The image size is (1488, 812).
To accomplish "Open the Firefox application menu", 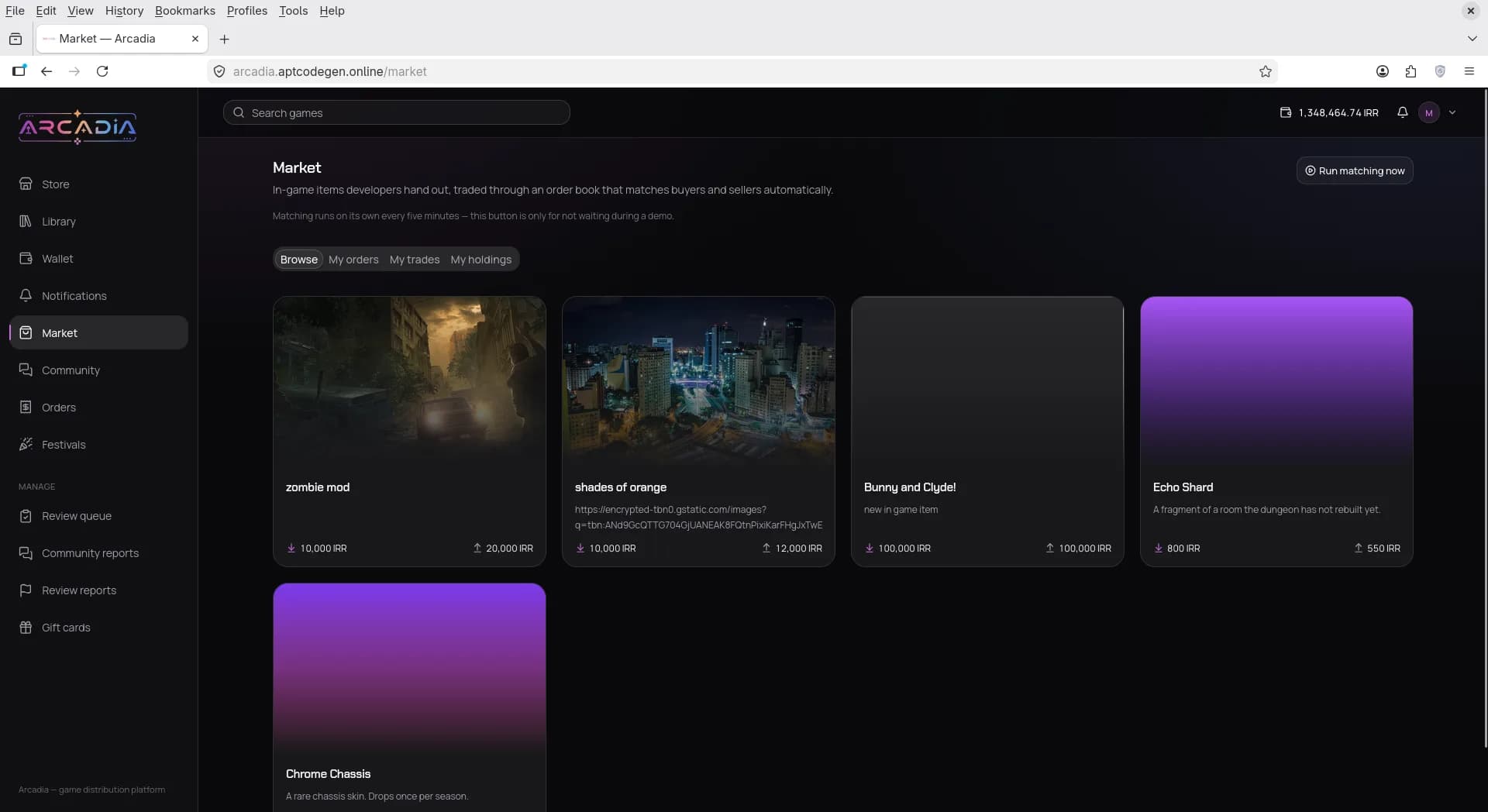I will click(1469, 71).
